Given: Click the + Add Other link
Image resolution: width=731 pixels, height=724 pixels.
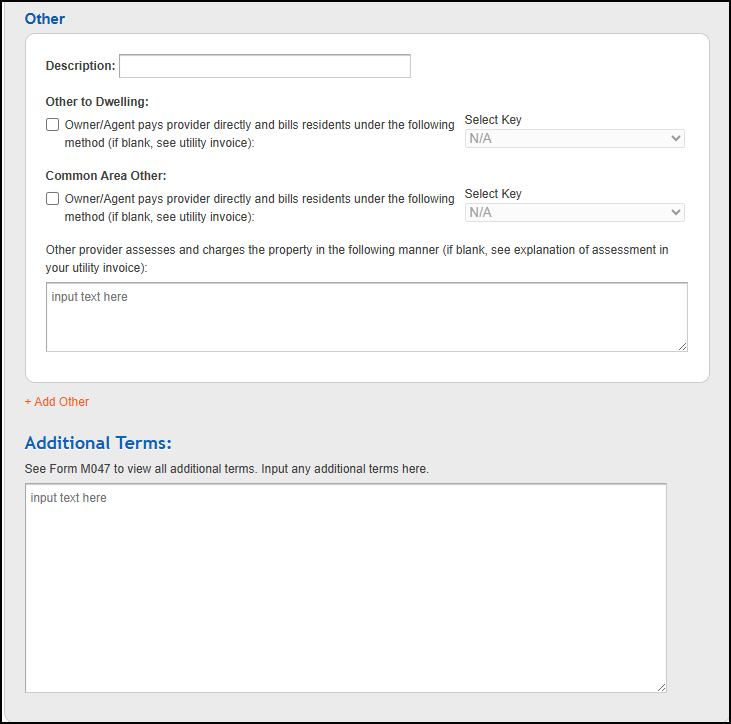Looking at the screenshot, I should point(57,402).
